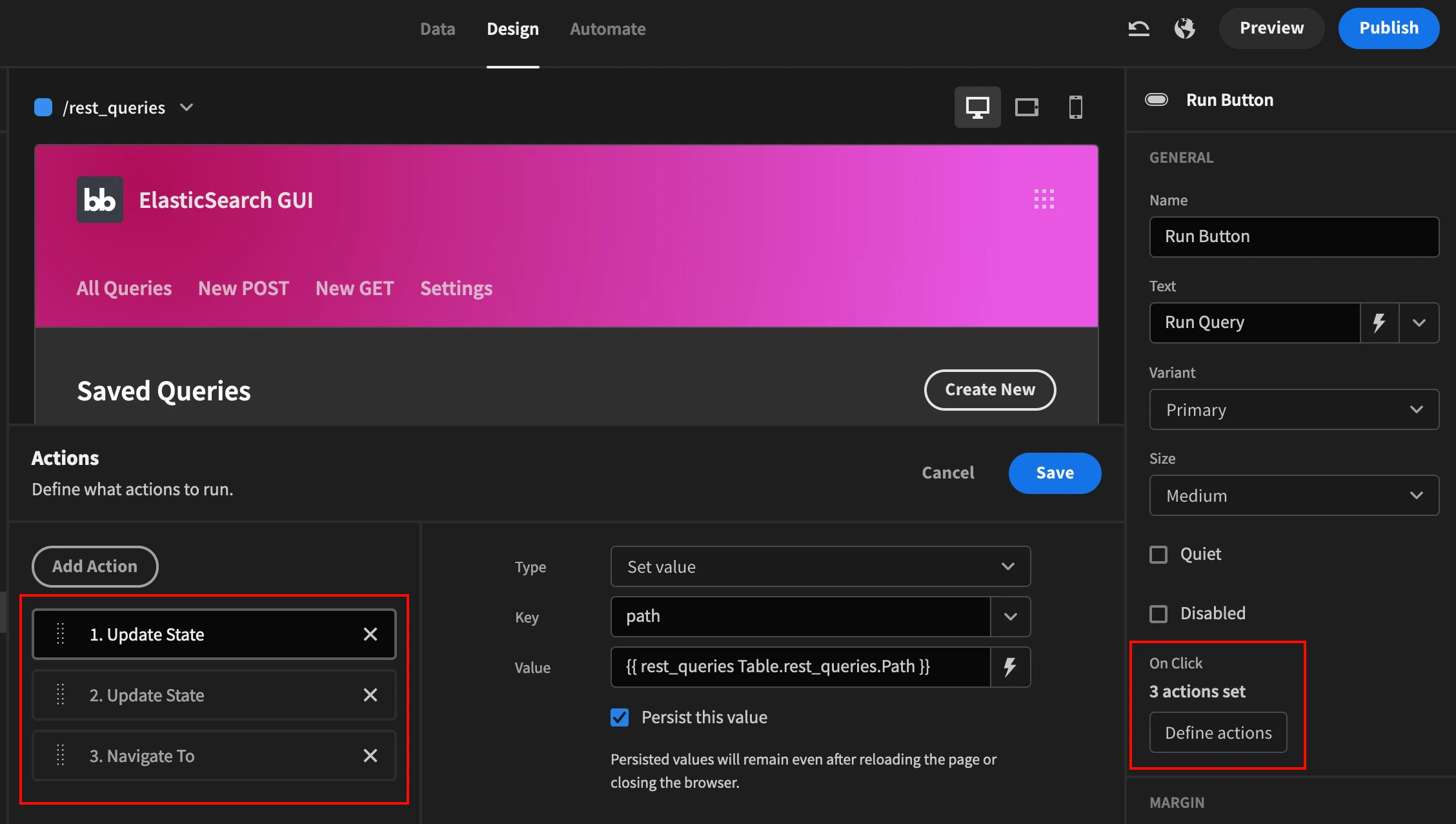The width and height of the screenshot is (1456, 824).
Task: Click the Preview button
Action: pos(1271,28)
